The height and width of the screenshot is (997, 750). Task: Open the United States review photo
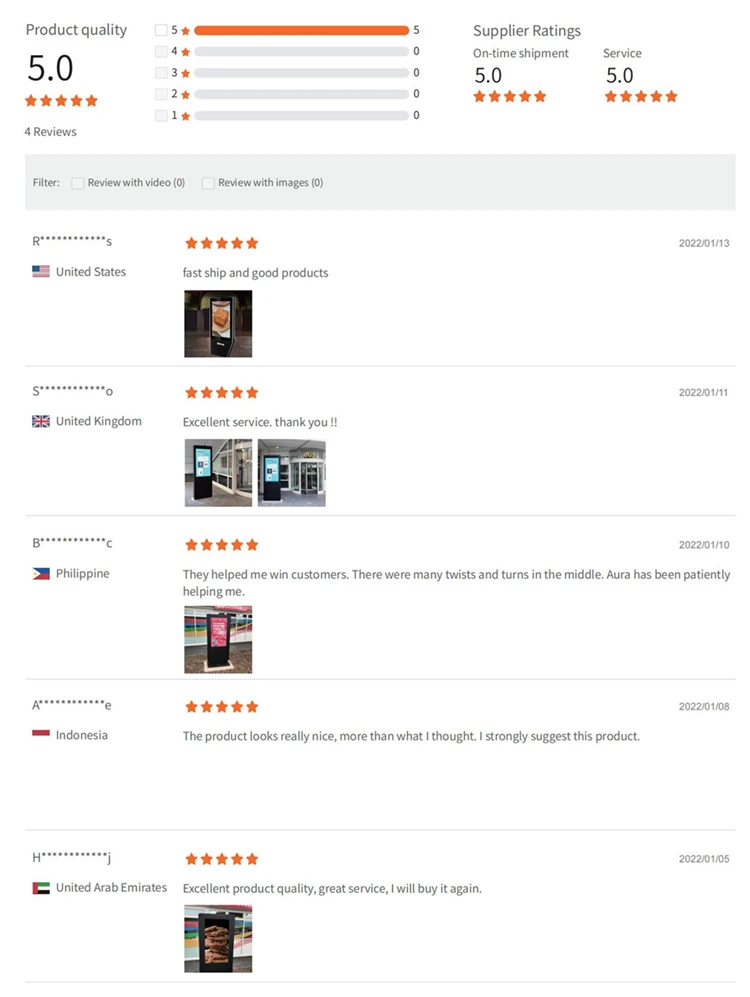(218, 324)
